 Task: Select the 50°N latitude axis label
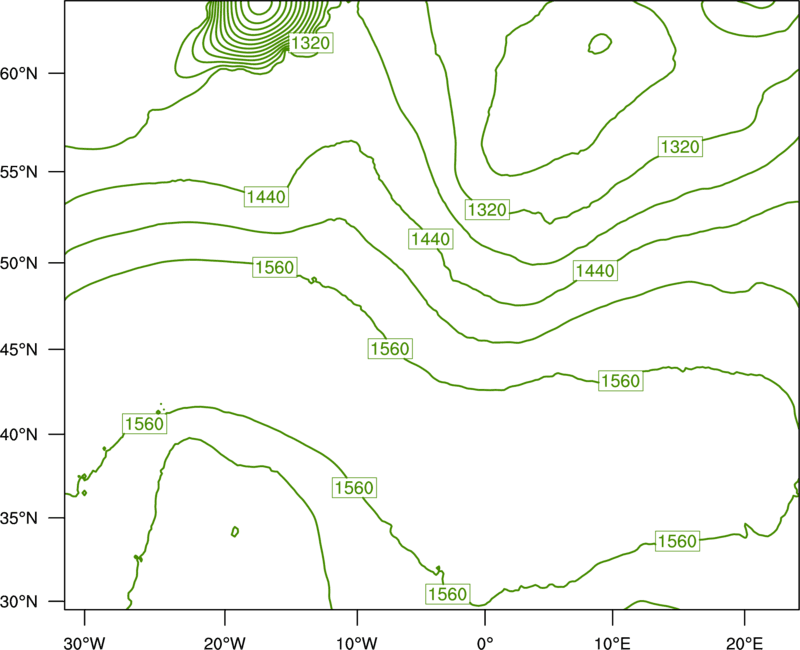[x=19, y=263]
